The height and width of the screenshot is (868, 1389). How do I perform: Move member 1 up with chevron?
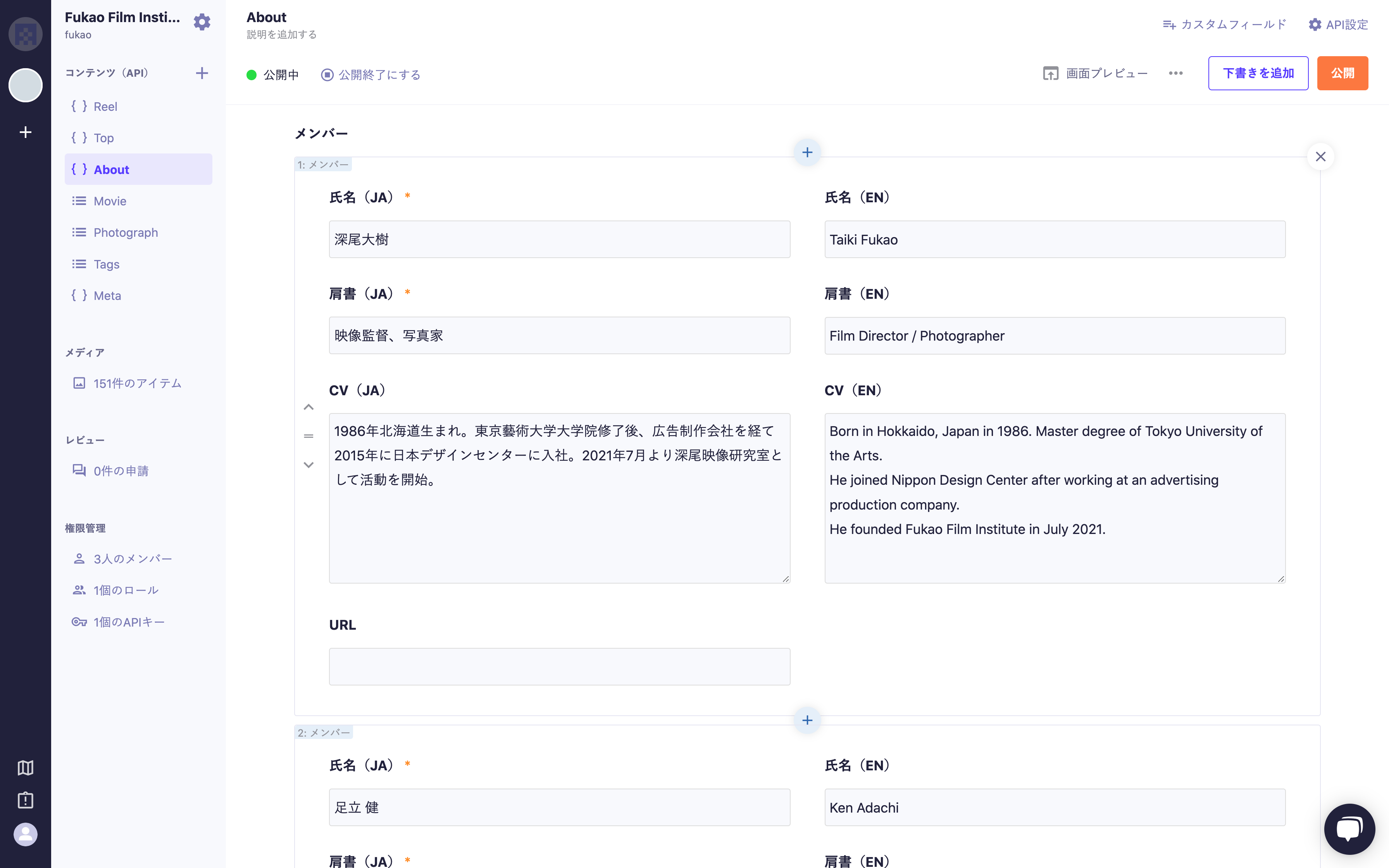pyautogui.click(x=308, y=407)
